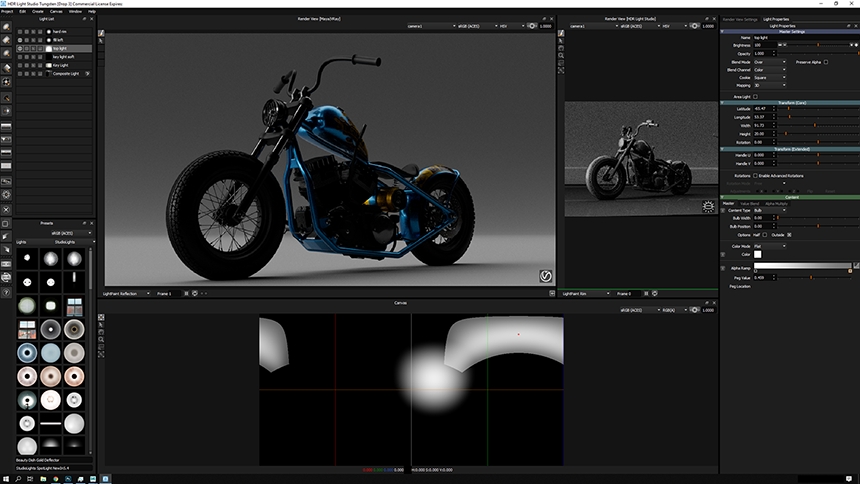Click the white Color swatch
860x484 pixels.
(x=757, y=254)
